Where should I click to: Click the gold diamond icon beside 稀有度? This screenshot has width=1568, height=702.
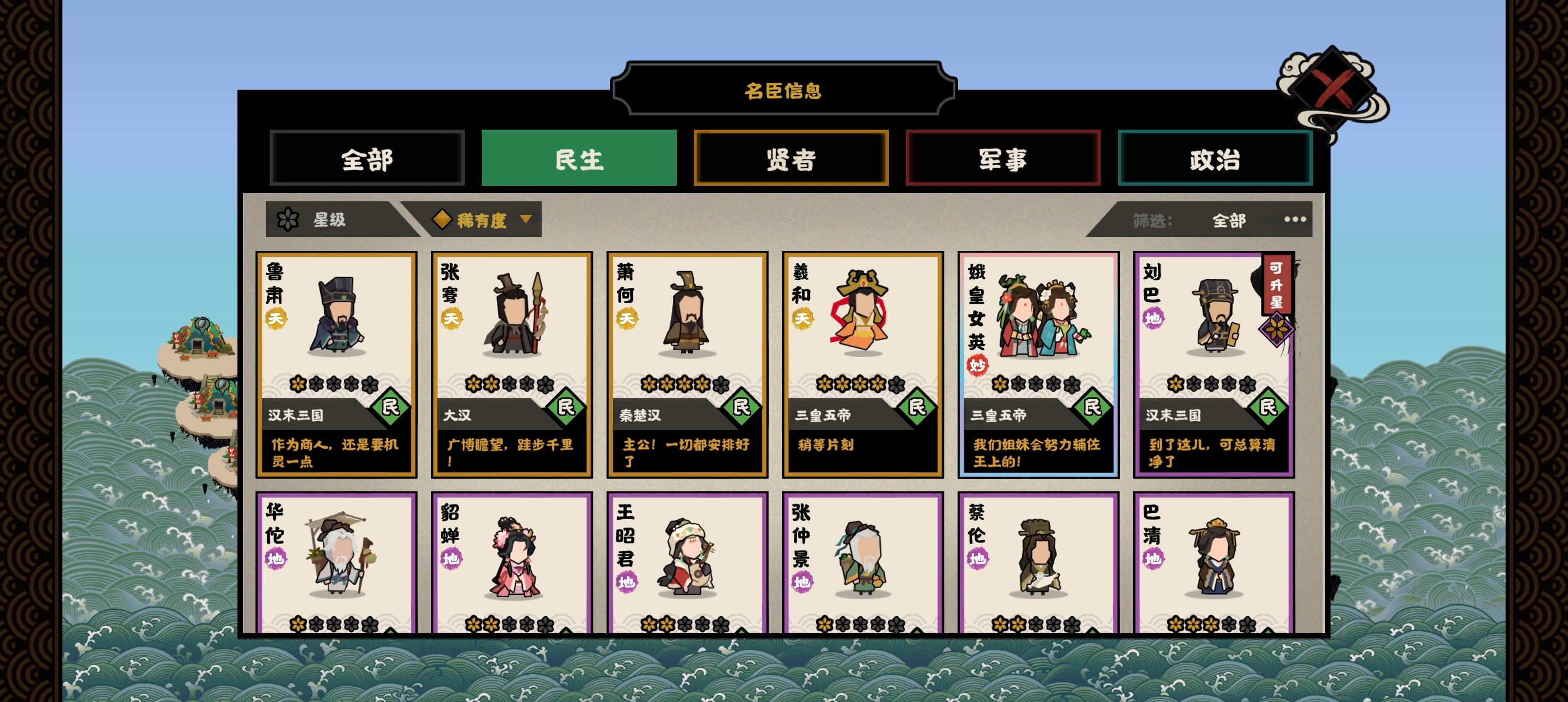442,219
